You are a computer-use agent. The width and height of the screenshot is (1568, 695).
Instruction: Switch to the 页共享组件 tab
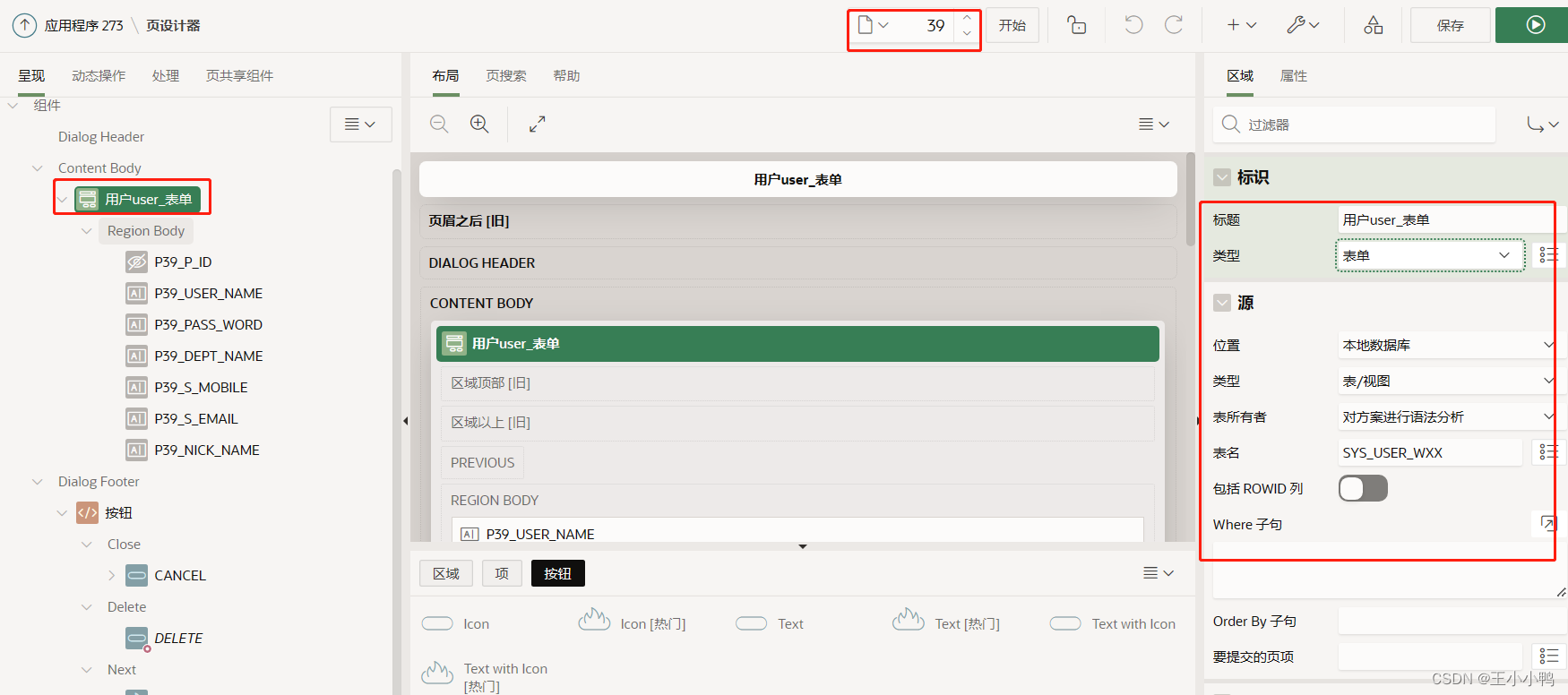pos(239,76)
